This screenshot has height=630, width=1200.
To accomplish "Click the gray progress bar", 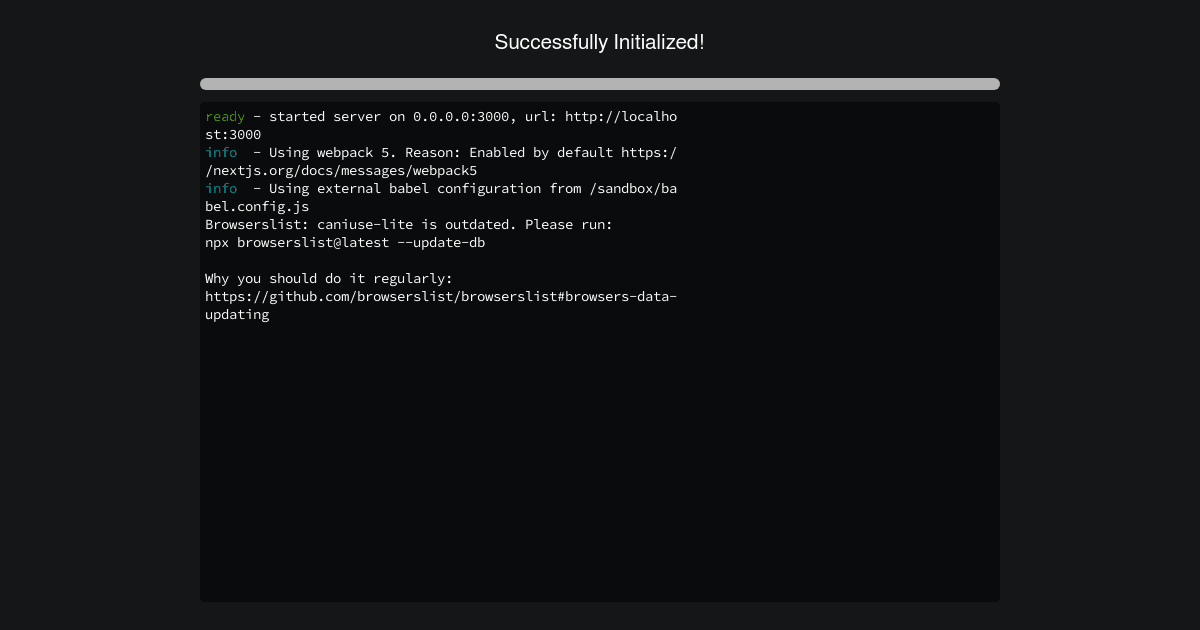I will click(x=599, y=84).
